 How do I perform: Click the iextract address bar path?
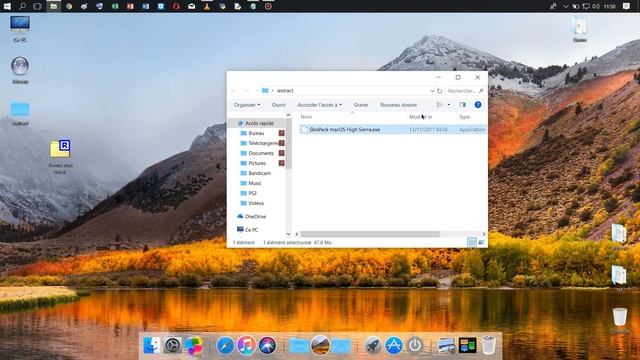click(x=285, y=91)
